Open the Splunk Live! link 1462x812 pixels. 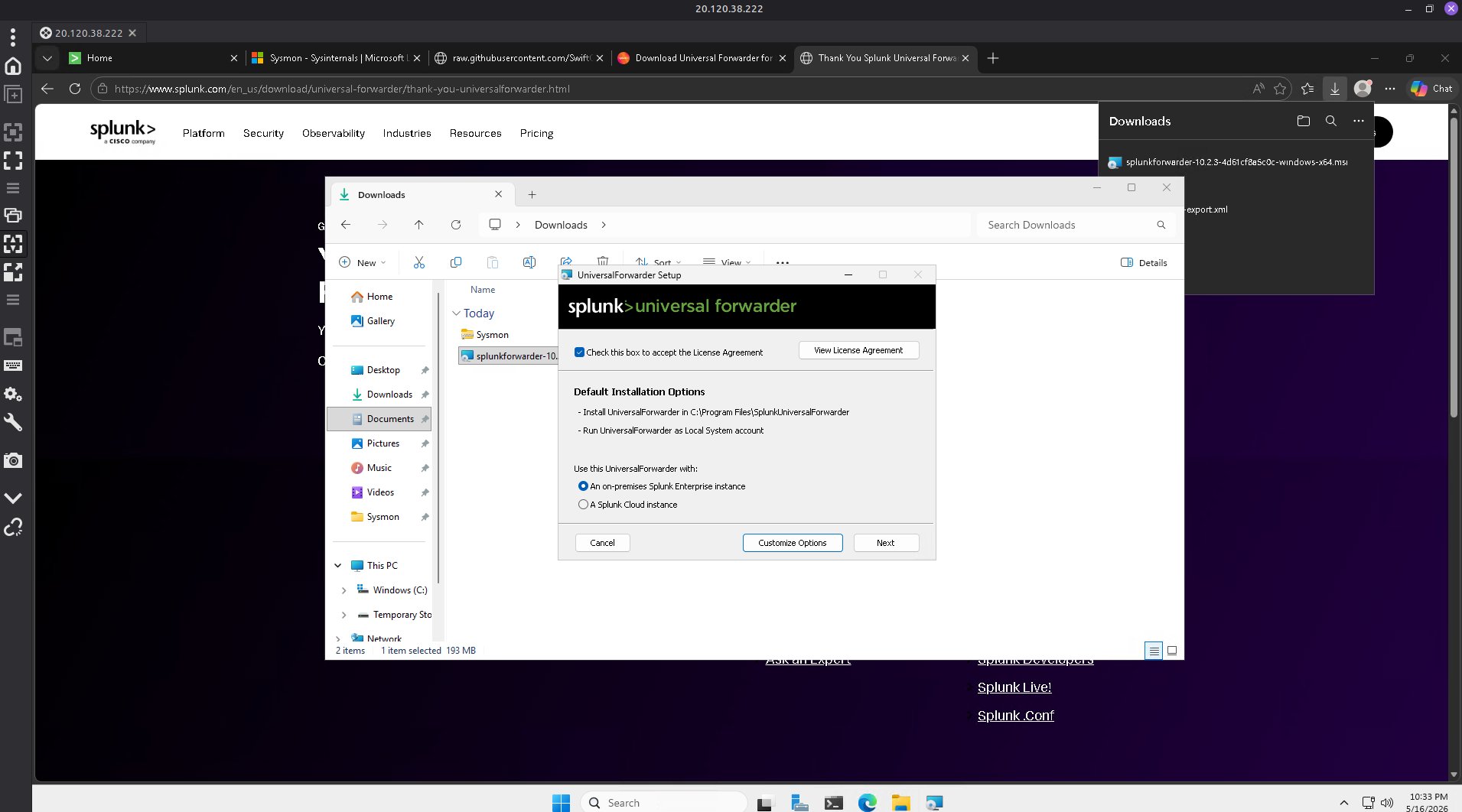tap(1014, 687)
